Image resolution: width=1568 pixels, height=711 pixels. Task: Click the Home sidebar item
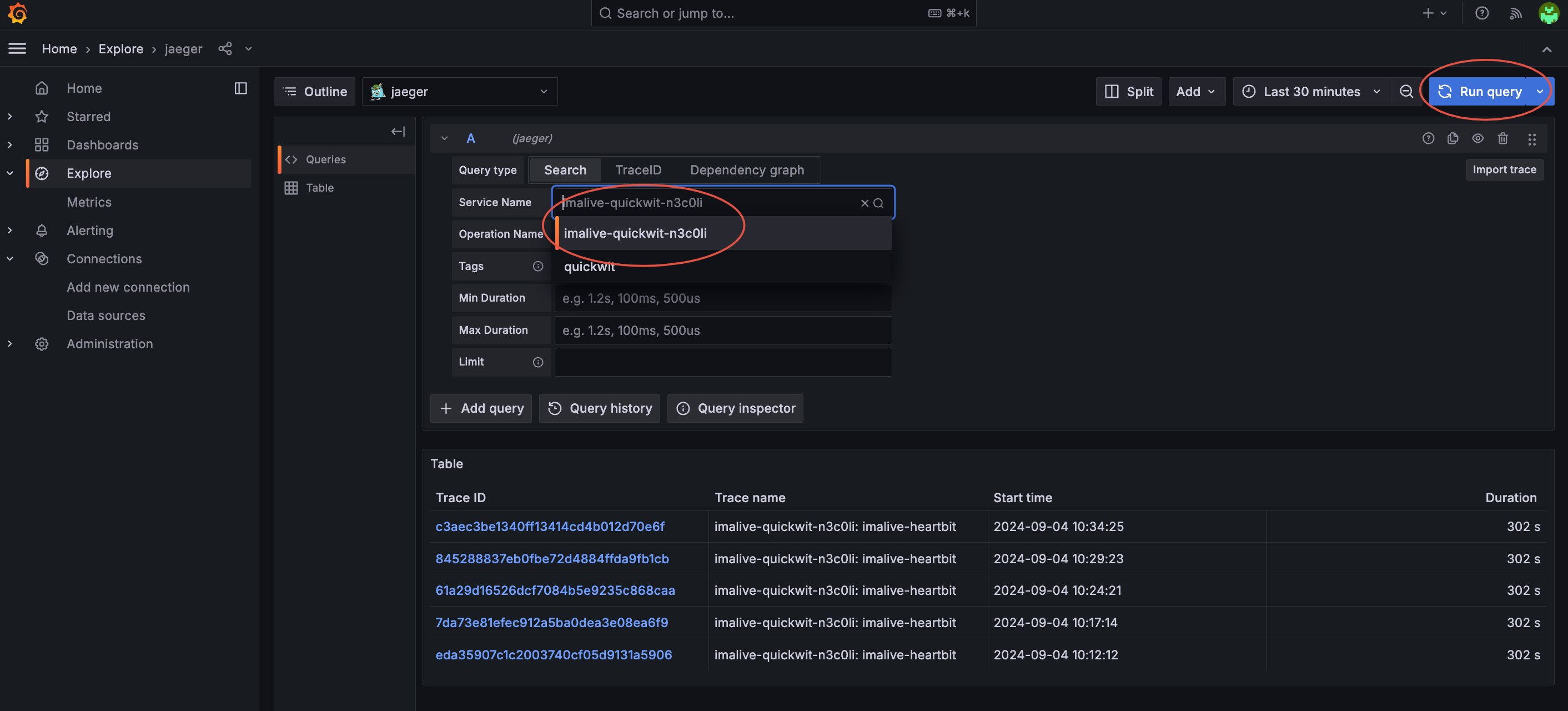[x=84, y=88]
